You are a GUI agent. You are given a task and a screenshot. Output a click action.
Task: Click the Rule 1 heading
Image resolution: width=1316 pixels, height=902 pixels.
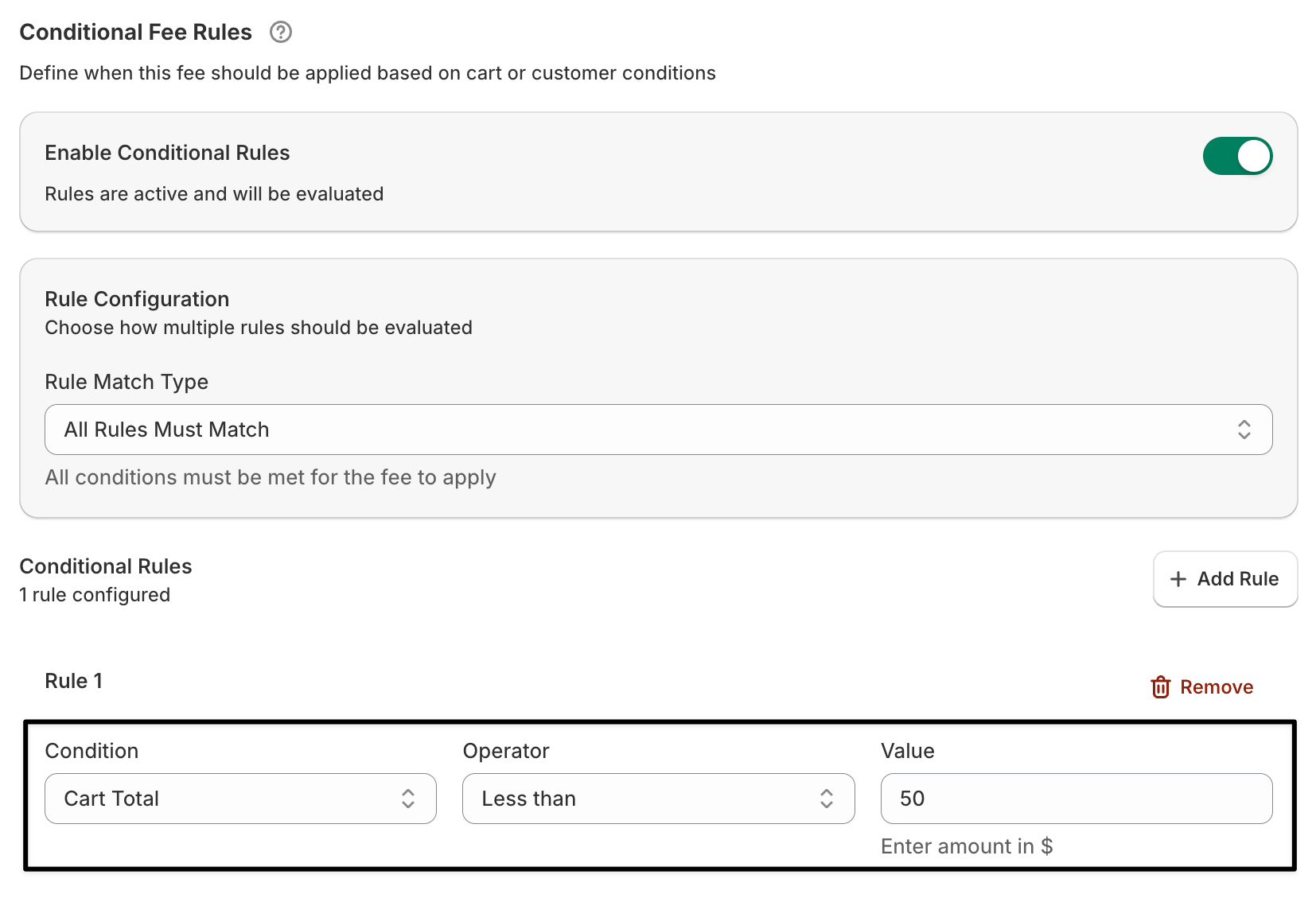(73, 681)
